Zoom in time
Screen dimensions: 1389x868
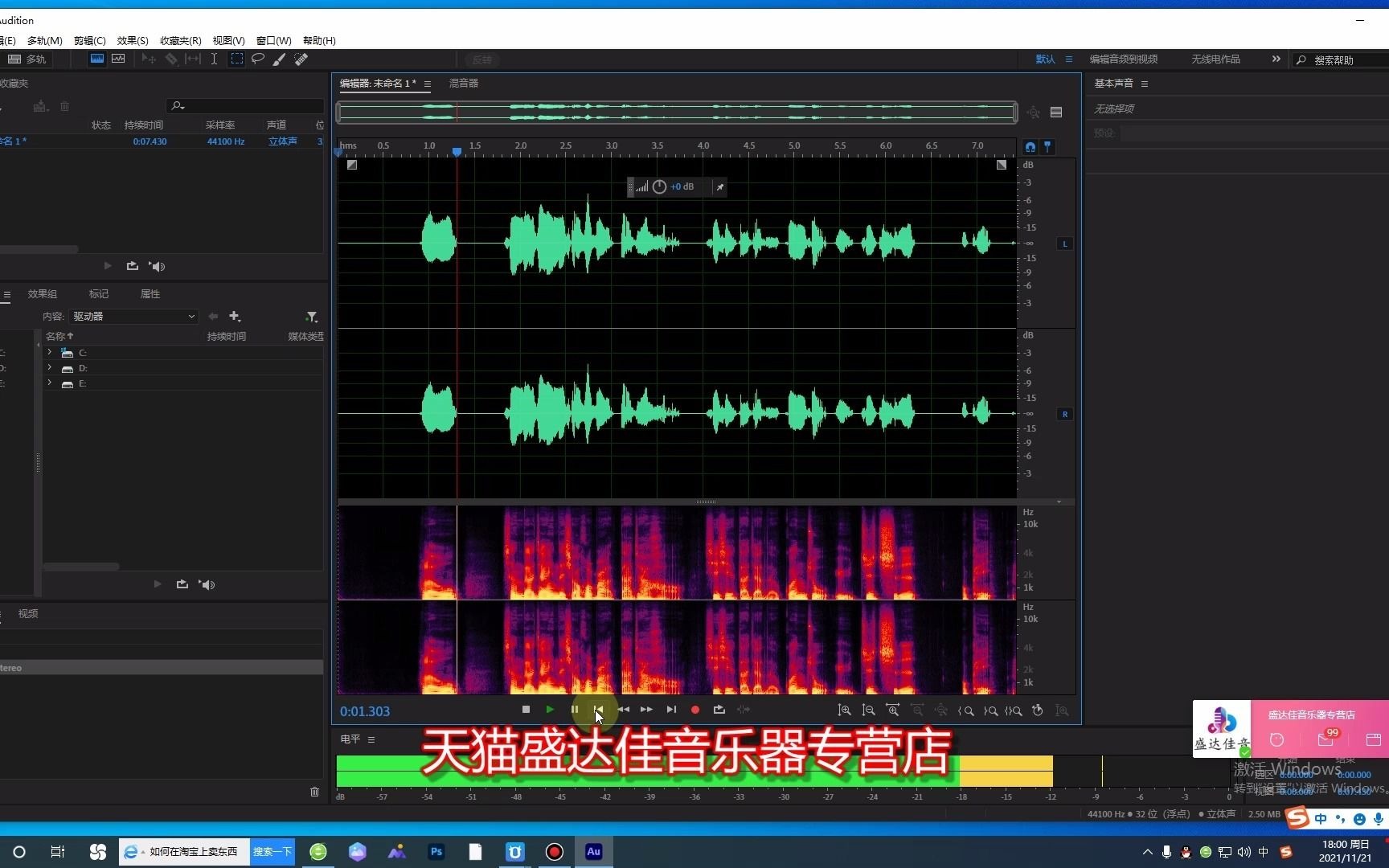coord(893,710)
